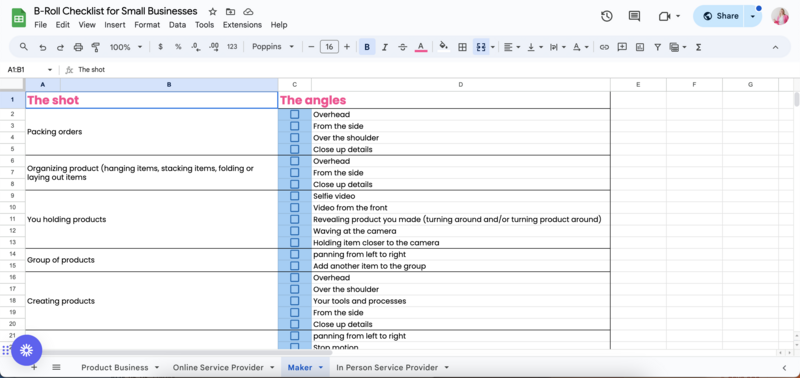This screenshot has width=800, height=378.
Task: Open more number formats 123
Action: pyautogui.click(x=232, y=47)
